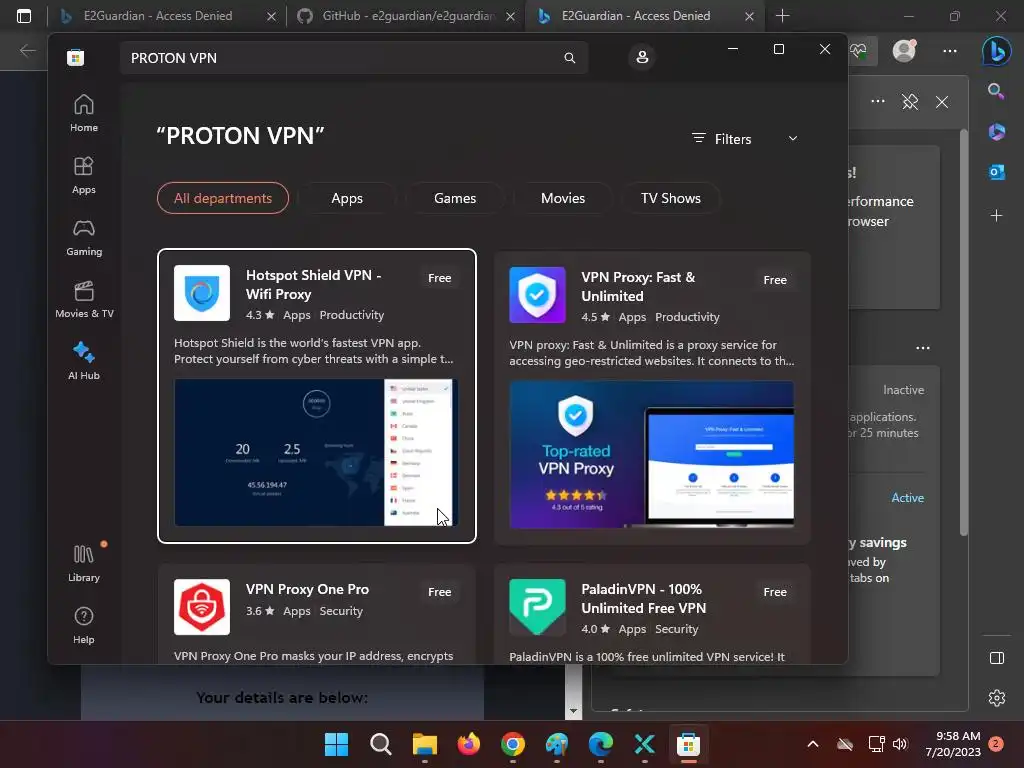The height and width of the screenshot is (768, 1024).
Task: Click PaladinVPN app icon
Action: [x=537, y=607]
